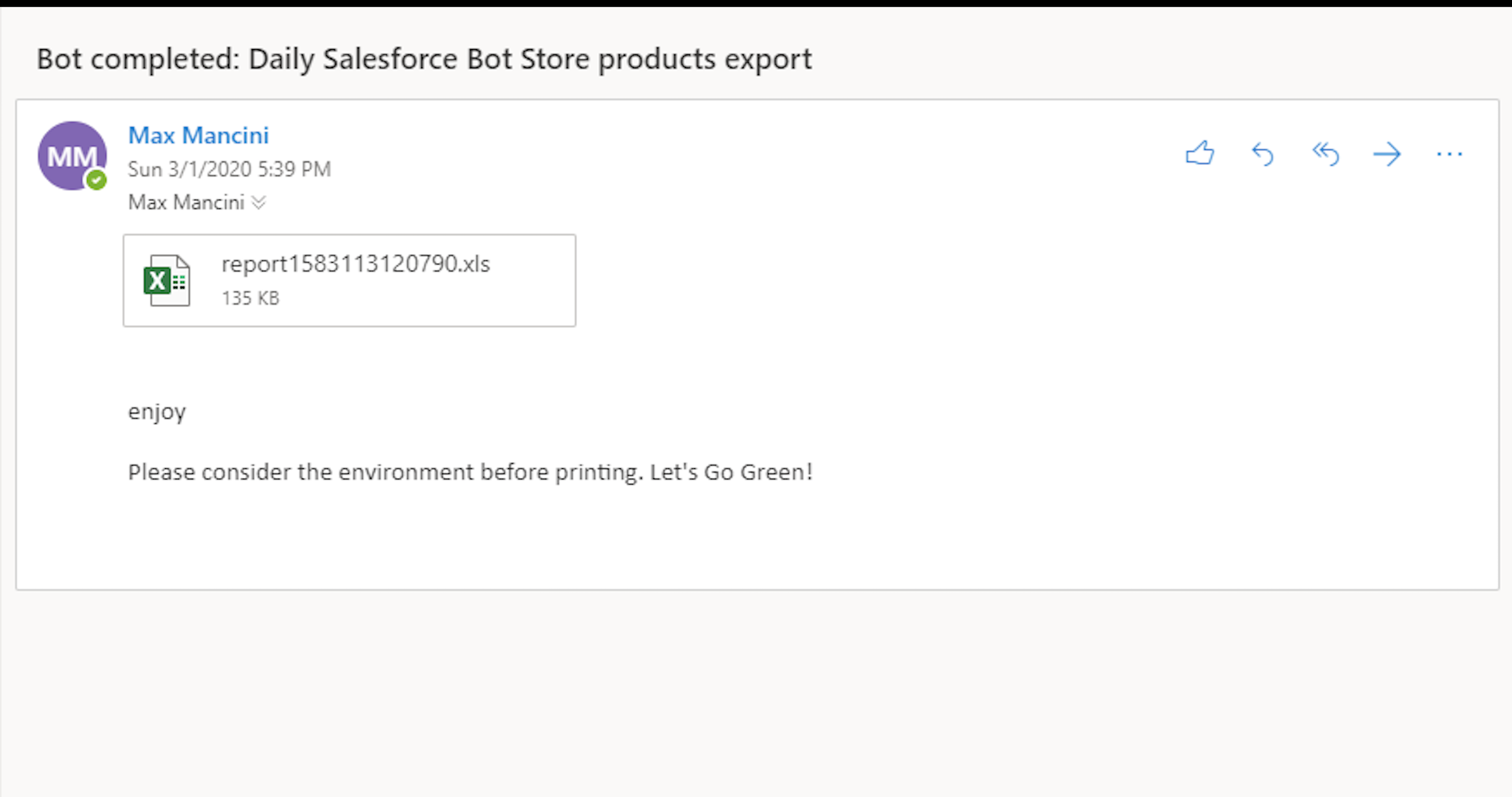This screenshot has width=1512, height=797.
Task: Click the Let's Go Green signature line
Action: 470,472
